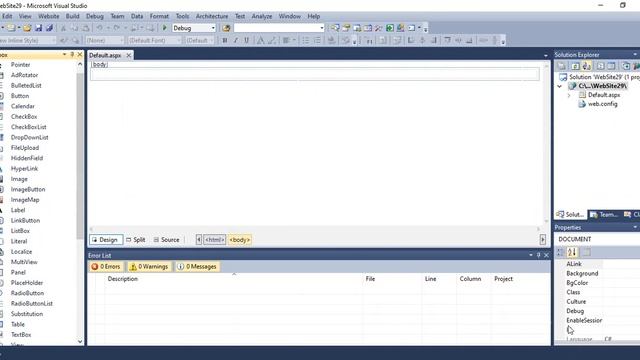This screenshot has width=640, height=360.
Task: Select the Calendar control in Toolbox
Action: pyautogui.click(x=22, y=106)
